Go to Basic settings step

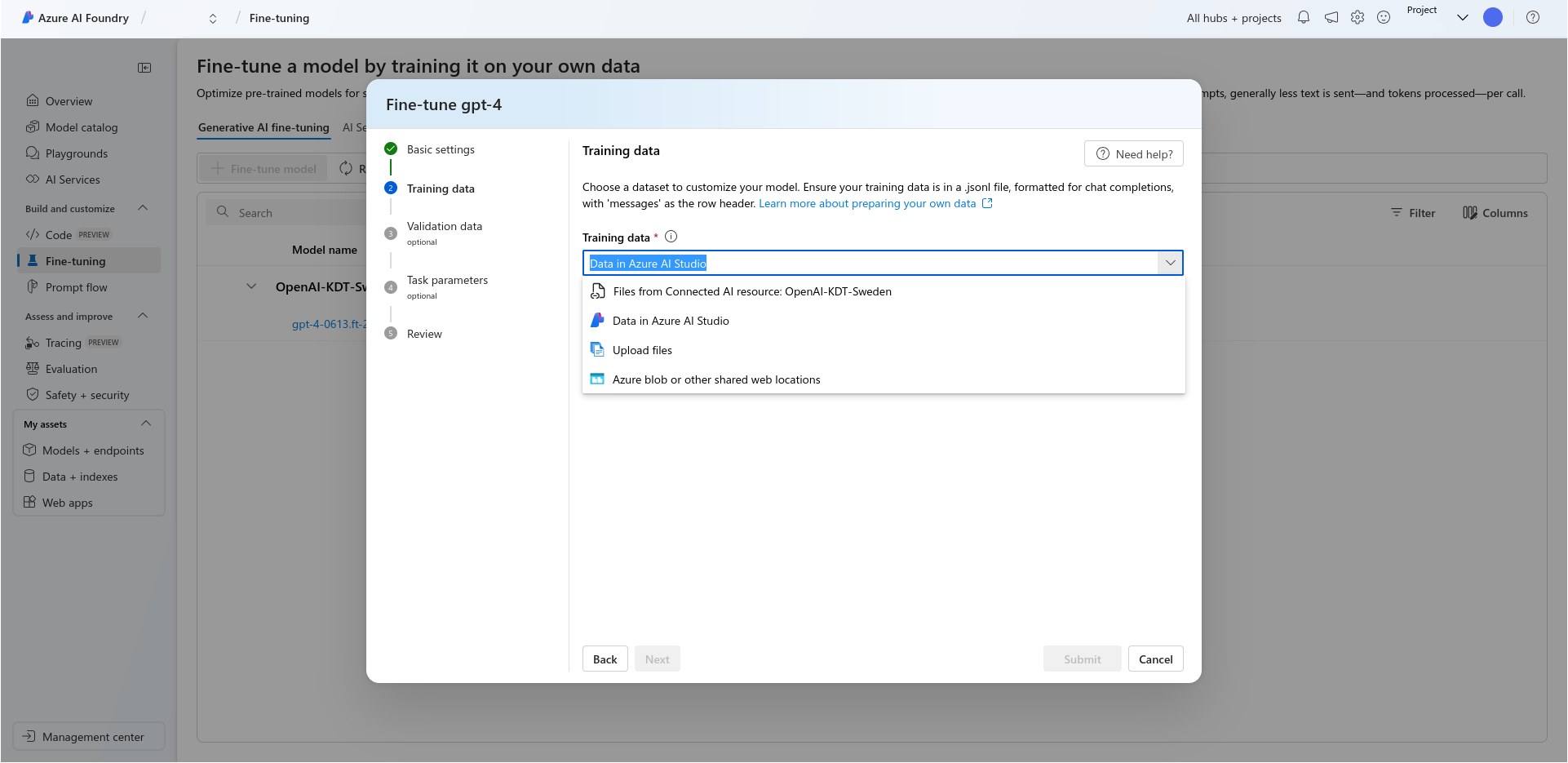coord(441,149)
